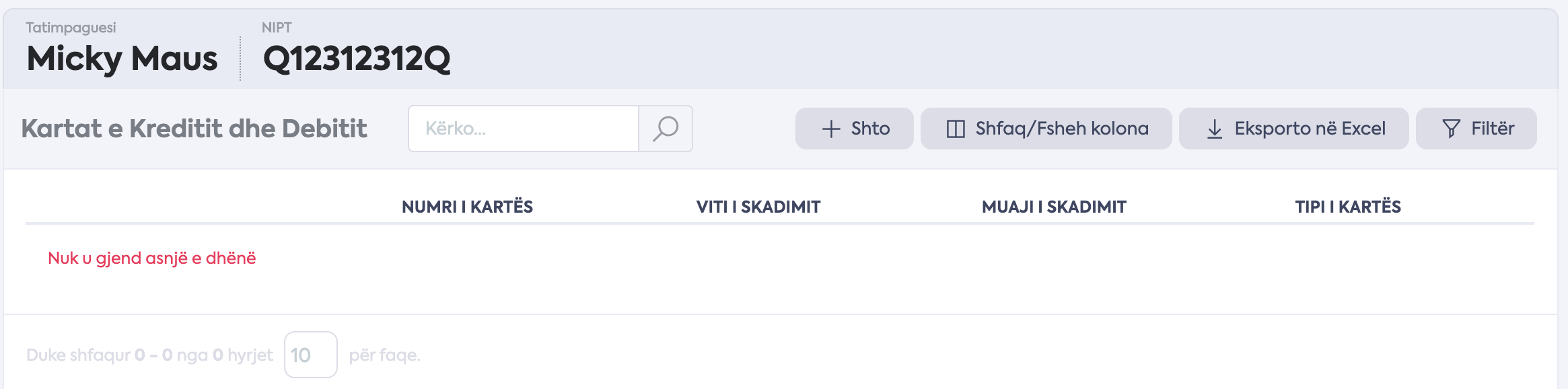Click the funnel icon beside Filtër

pos(1452,129)
